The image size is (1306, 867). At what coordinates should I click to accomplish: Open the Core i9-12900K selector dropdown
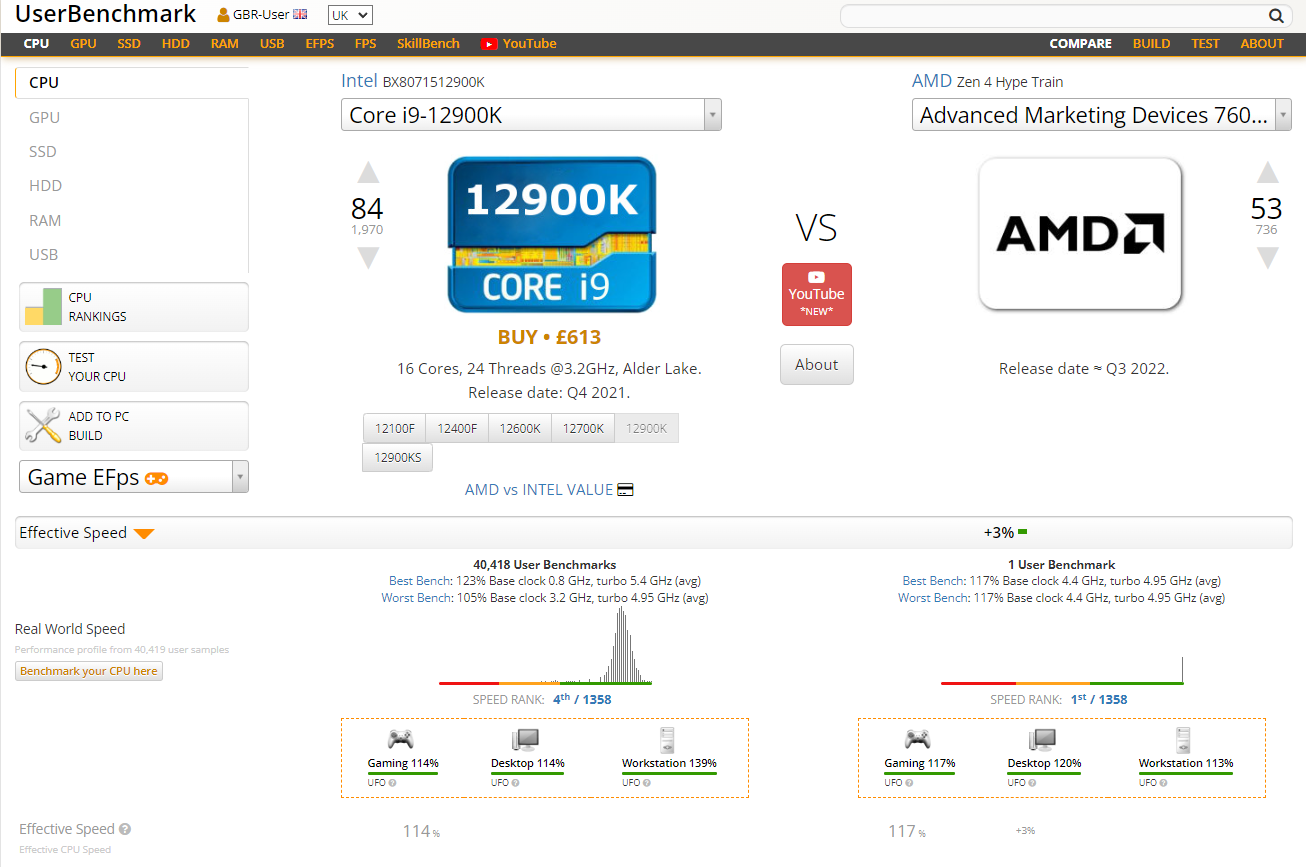pos(531,115)
